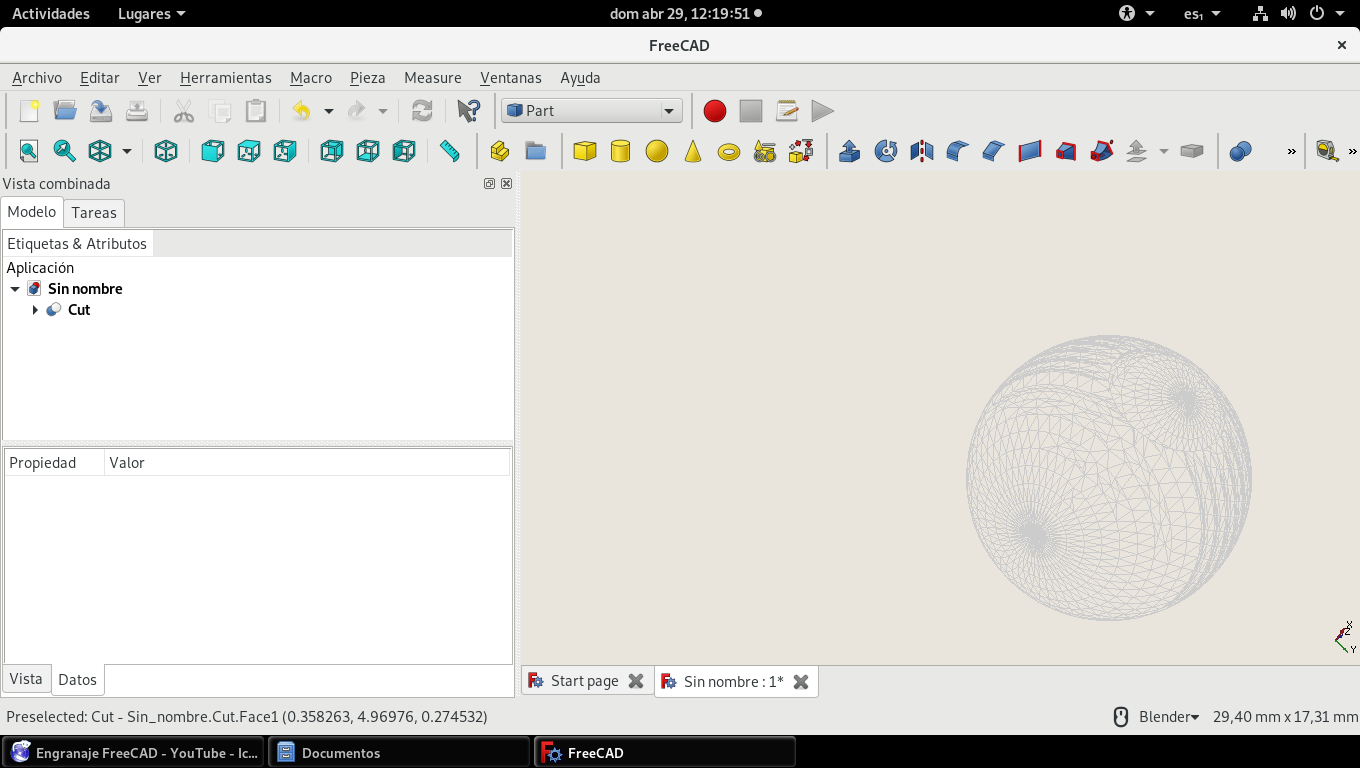Image resolution: width=1360 pixels, height=768 pixels.
Task: Open the Actividades overview
Action: point(51,14)
